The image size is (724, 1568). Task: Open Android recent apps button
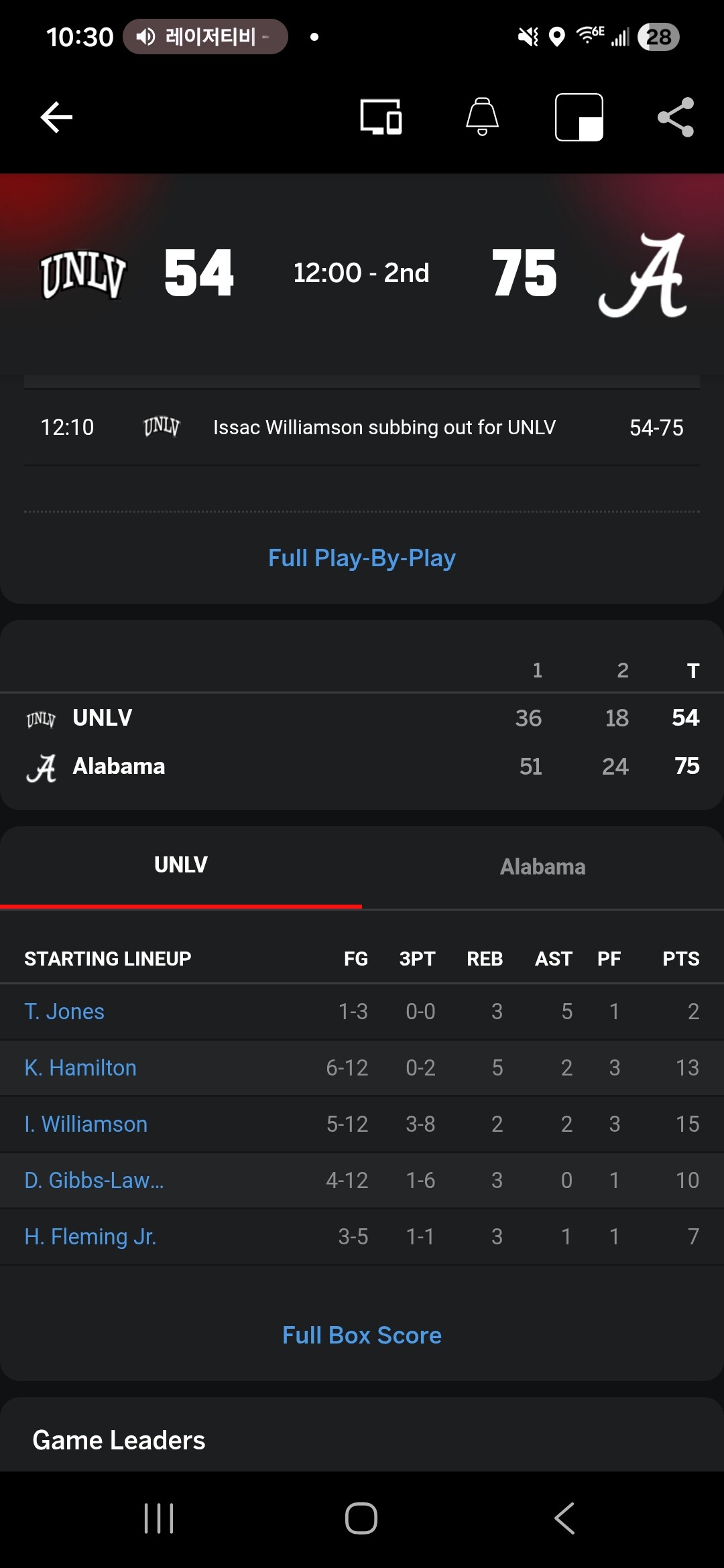159,1518
